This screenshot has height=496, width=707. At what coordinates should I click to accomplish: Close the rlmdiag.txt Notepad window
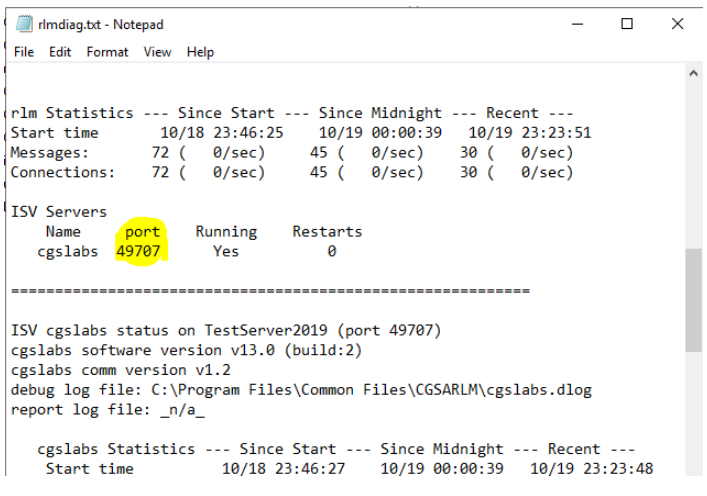click(677, 24)
